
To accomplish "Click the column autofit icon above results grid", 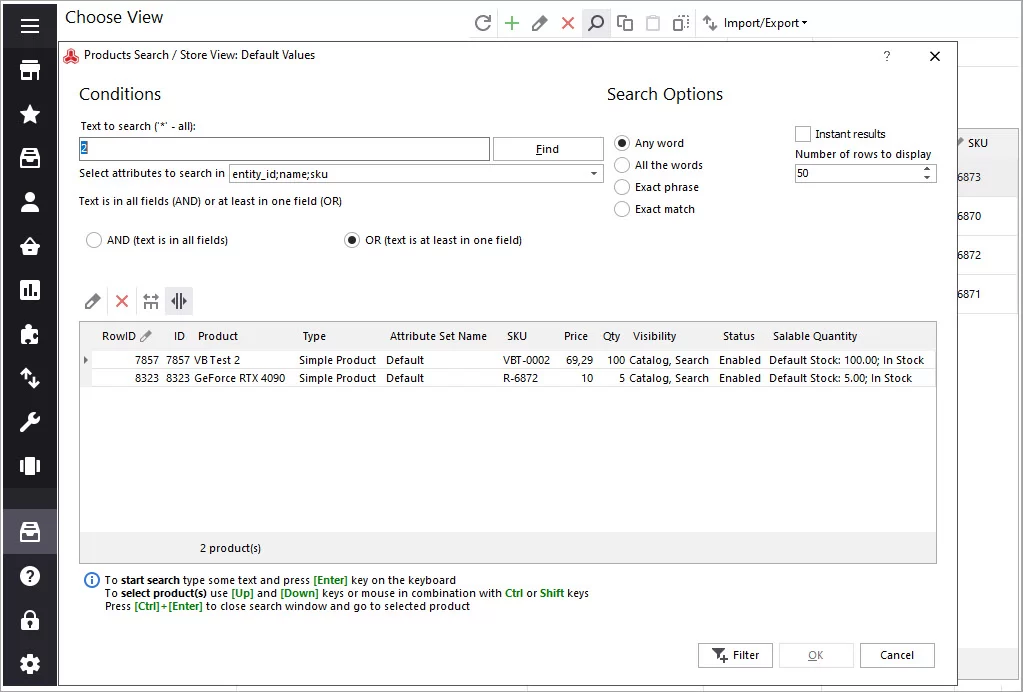I will tap(179, 301).
